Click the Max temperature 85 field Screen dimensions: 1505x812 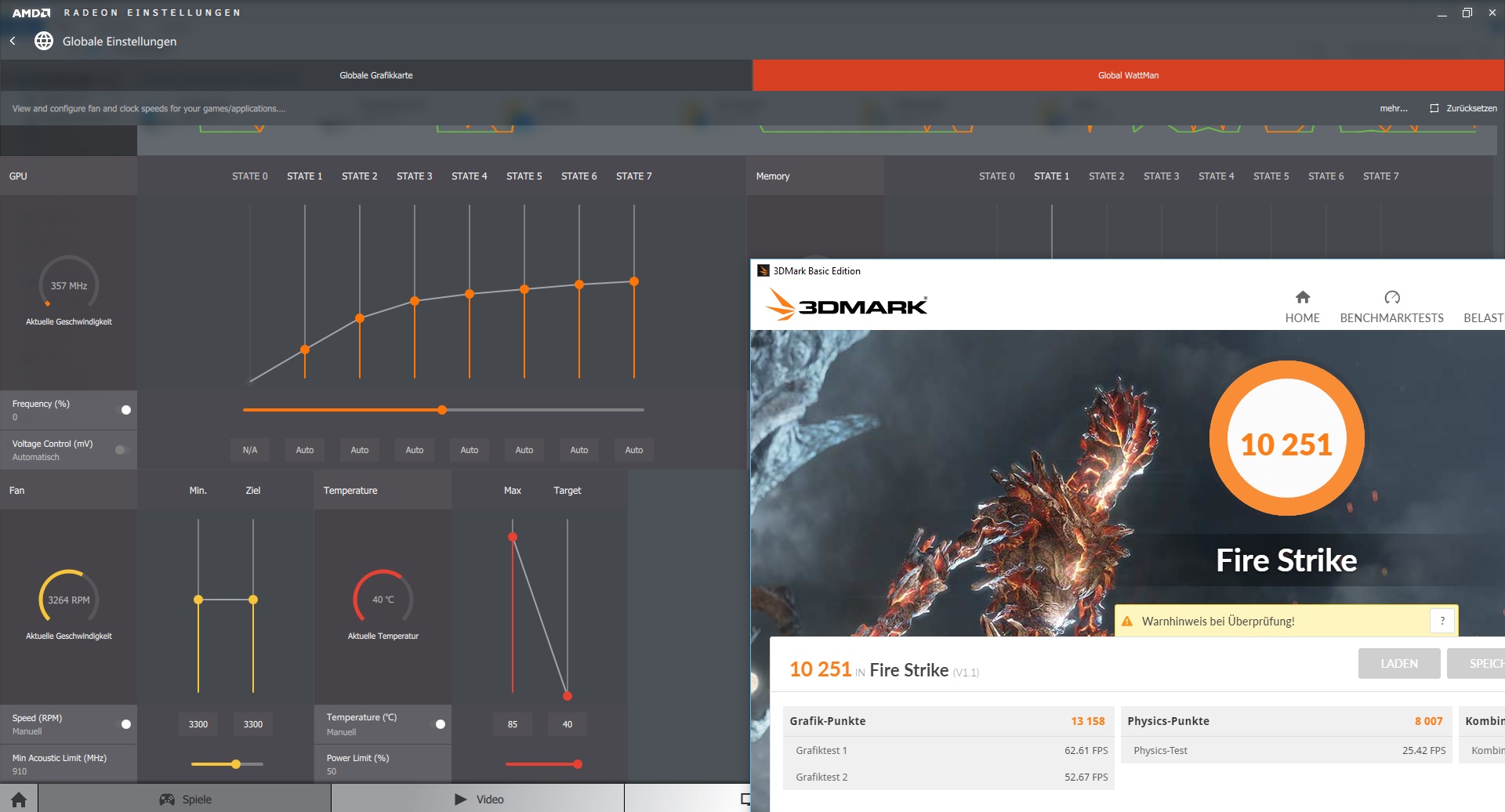click(513, 724)
